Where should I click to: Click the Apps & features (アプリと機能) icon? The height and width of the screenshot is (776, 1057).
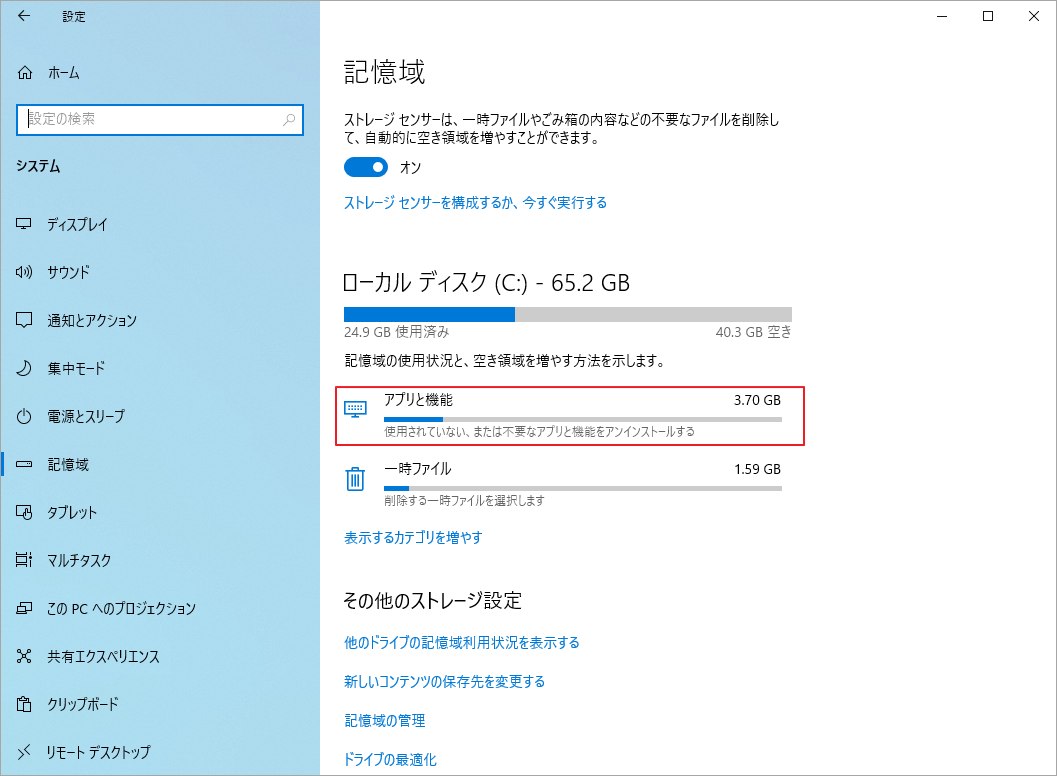[355, 408]
